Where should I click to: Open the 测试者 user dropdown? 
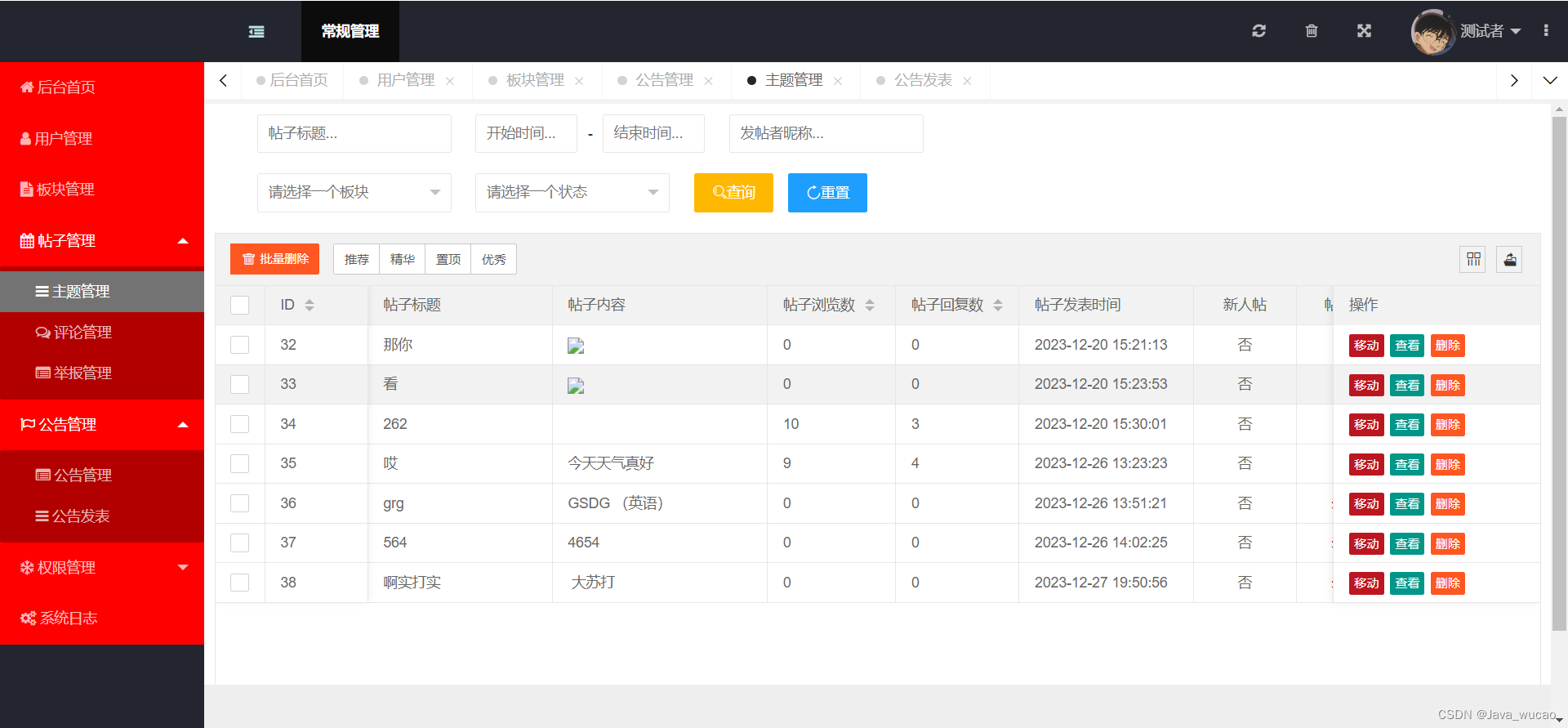click(1490, 31)
